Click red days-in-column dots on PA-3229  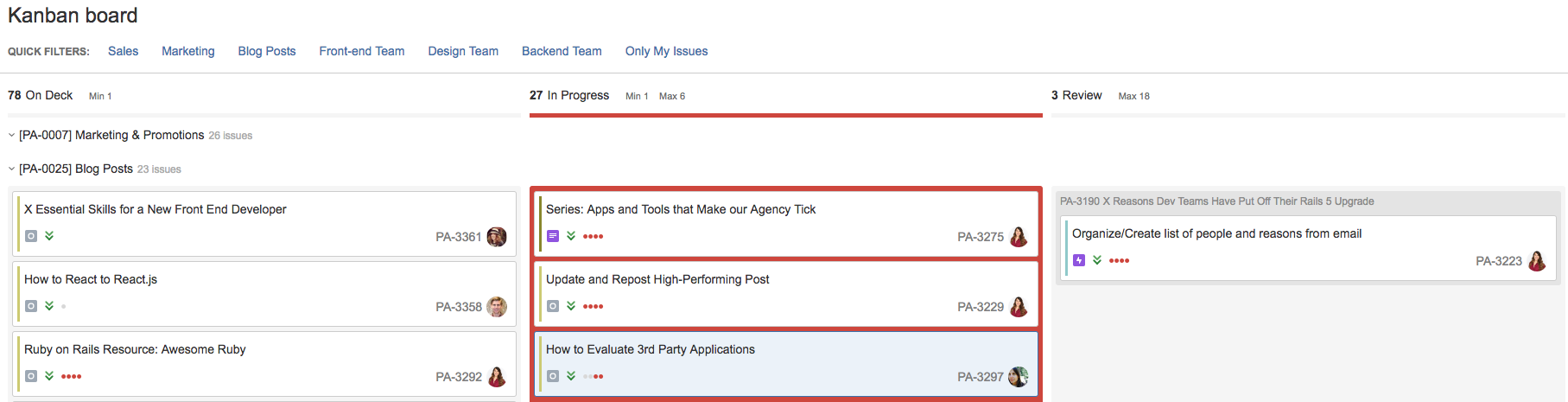(594, 307)
